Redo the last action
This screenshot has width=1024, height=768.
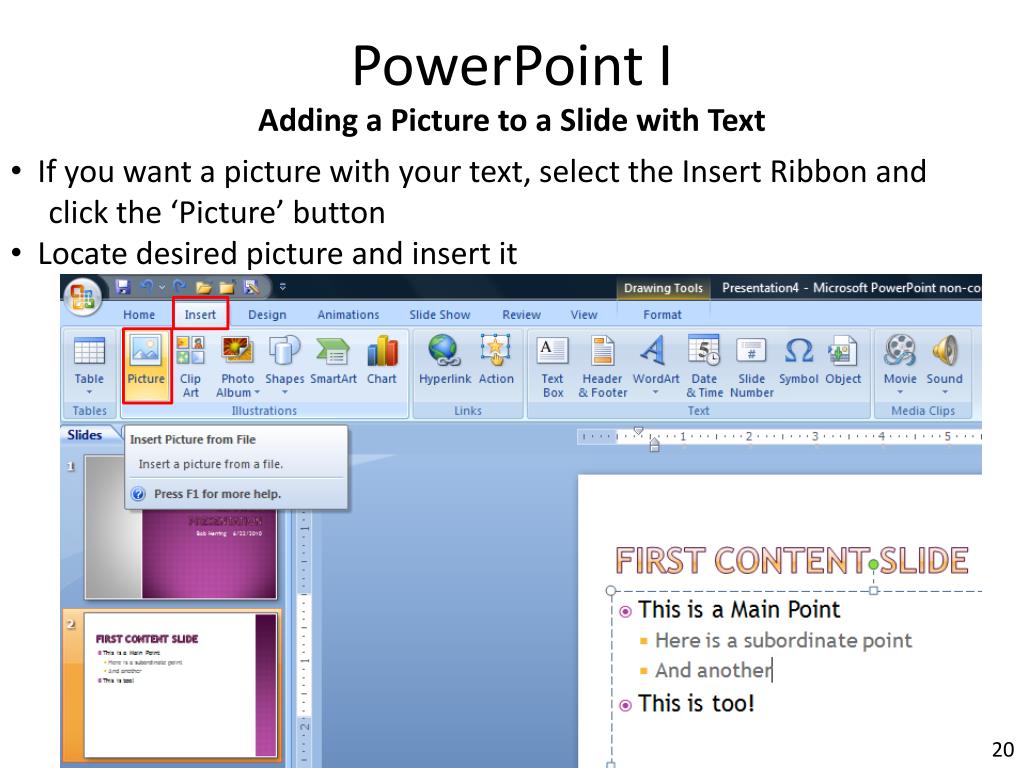180,287
